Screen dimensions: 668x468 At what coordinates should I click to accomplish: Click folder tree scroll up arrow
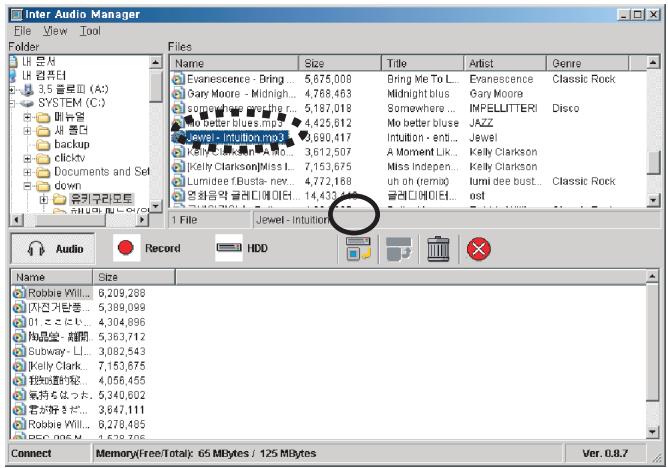point(156,62)
